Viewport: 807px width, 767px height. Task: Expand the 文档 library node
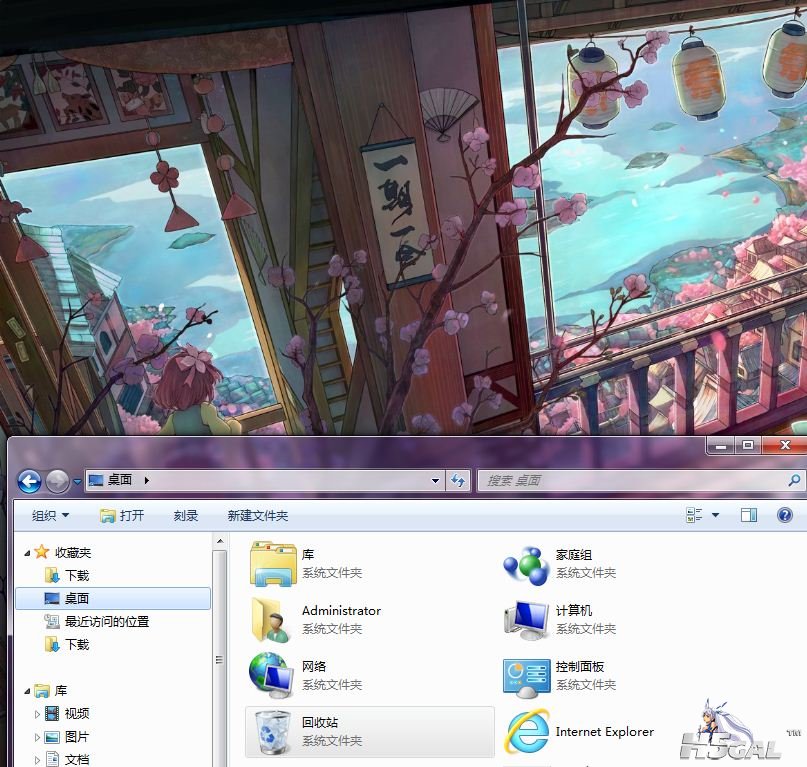37,760
